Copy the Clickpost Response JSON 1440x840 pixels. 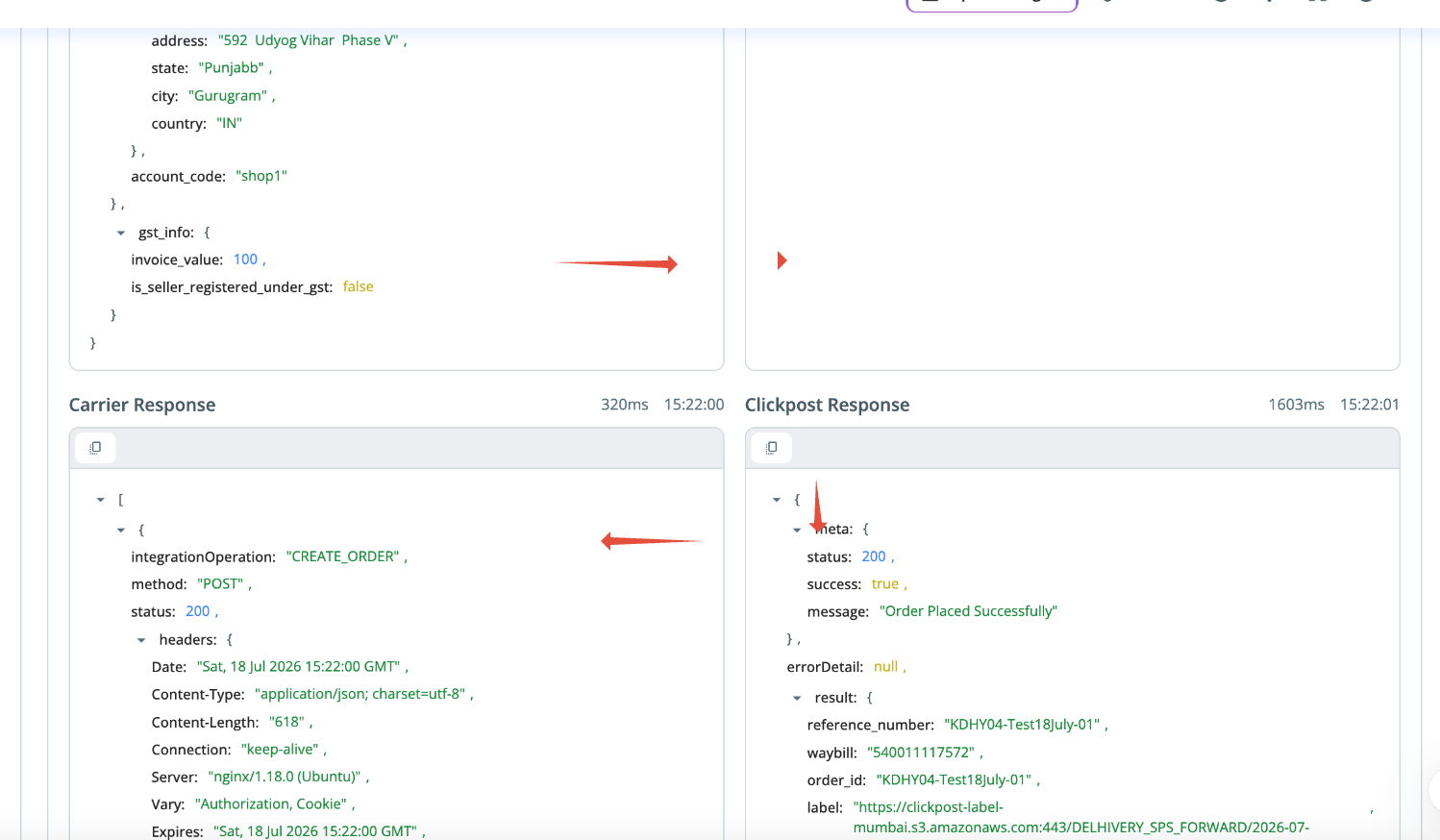[771, 448]
